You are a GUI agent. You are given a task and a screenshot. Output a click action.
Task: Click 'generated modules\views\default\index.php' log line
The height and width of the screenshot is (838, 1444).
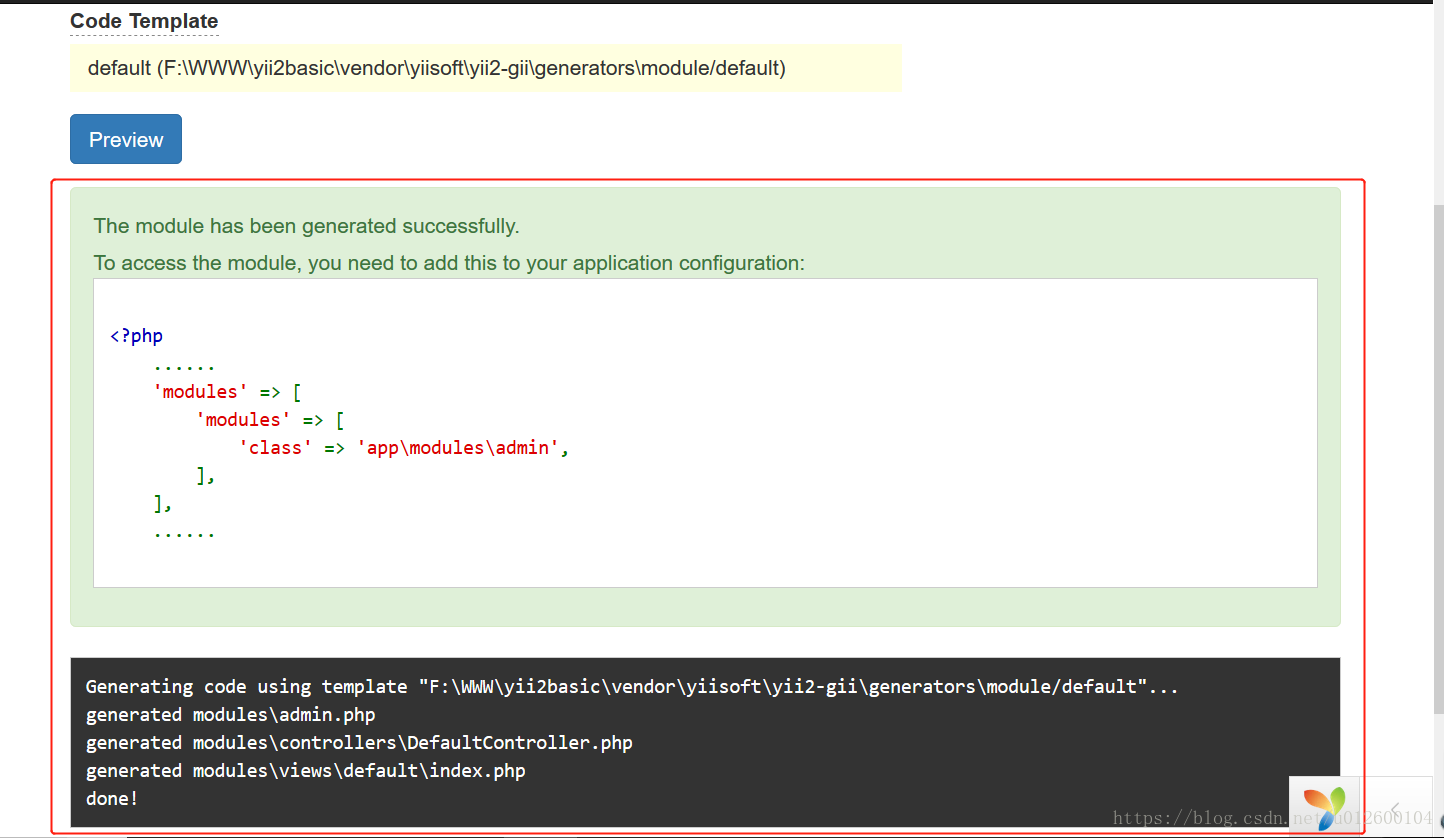(x=306, y=771)
